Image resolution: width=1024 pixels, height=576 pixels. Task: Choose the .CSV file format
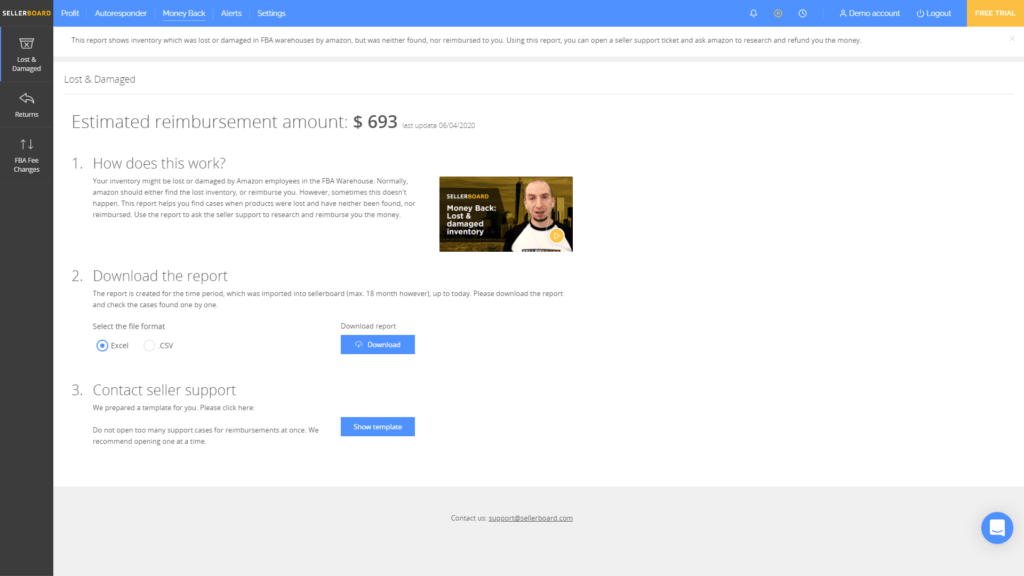pos(150,345)
